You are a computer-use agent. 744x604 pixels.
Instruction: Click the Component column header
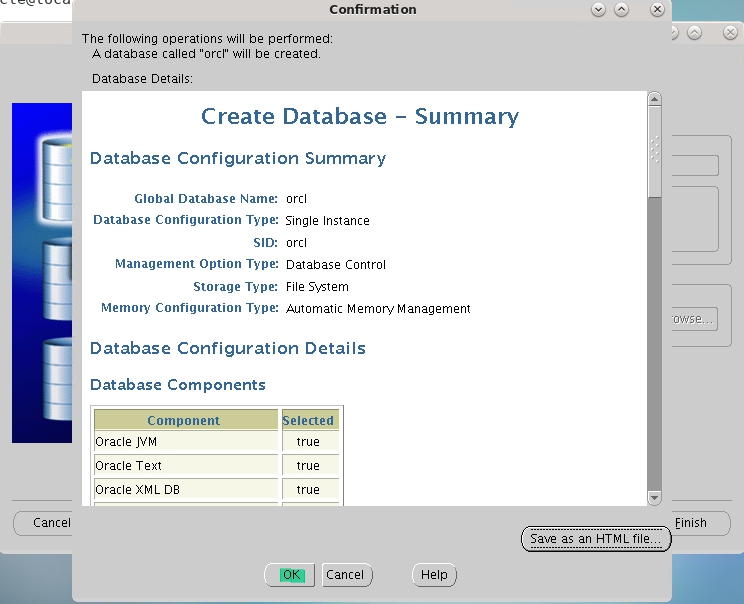click(186, 420)
